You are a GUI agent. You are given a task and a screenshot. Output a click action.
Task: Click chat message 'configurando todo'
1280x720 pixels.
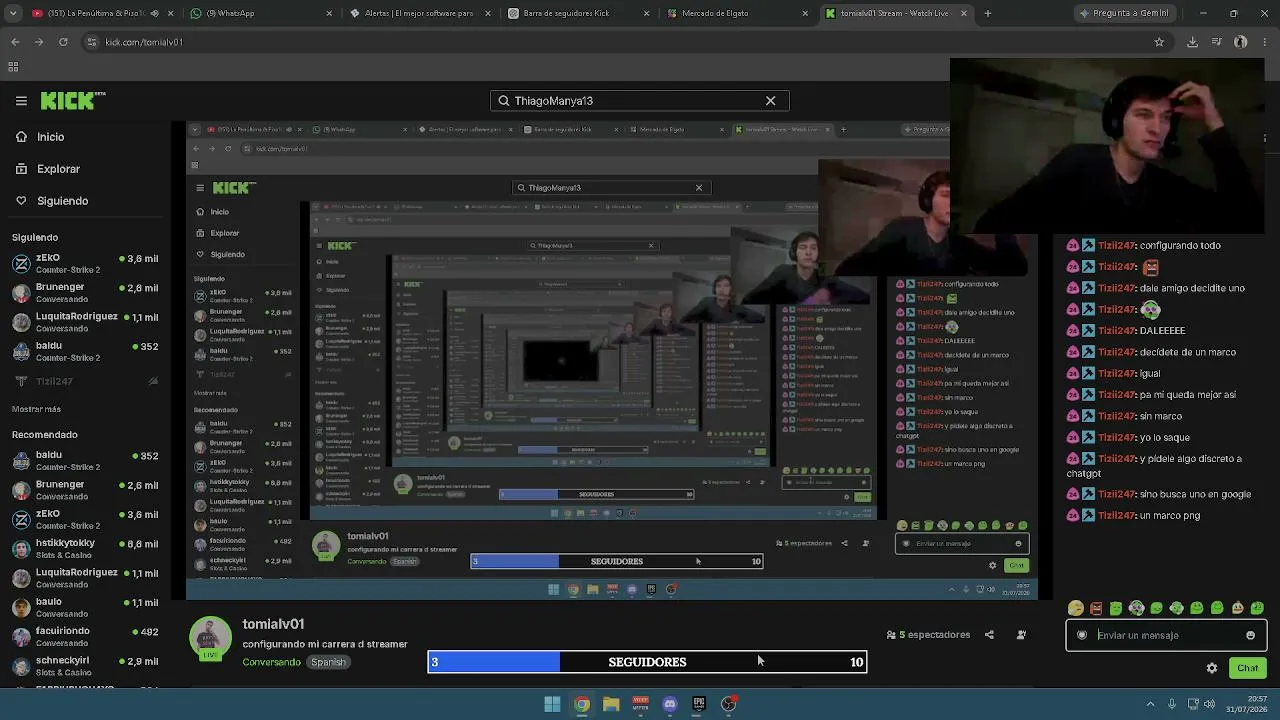(x=1180, y=246)
